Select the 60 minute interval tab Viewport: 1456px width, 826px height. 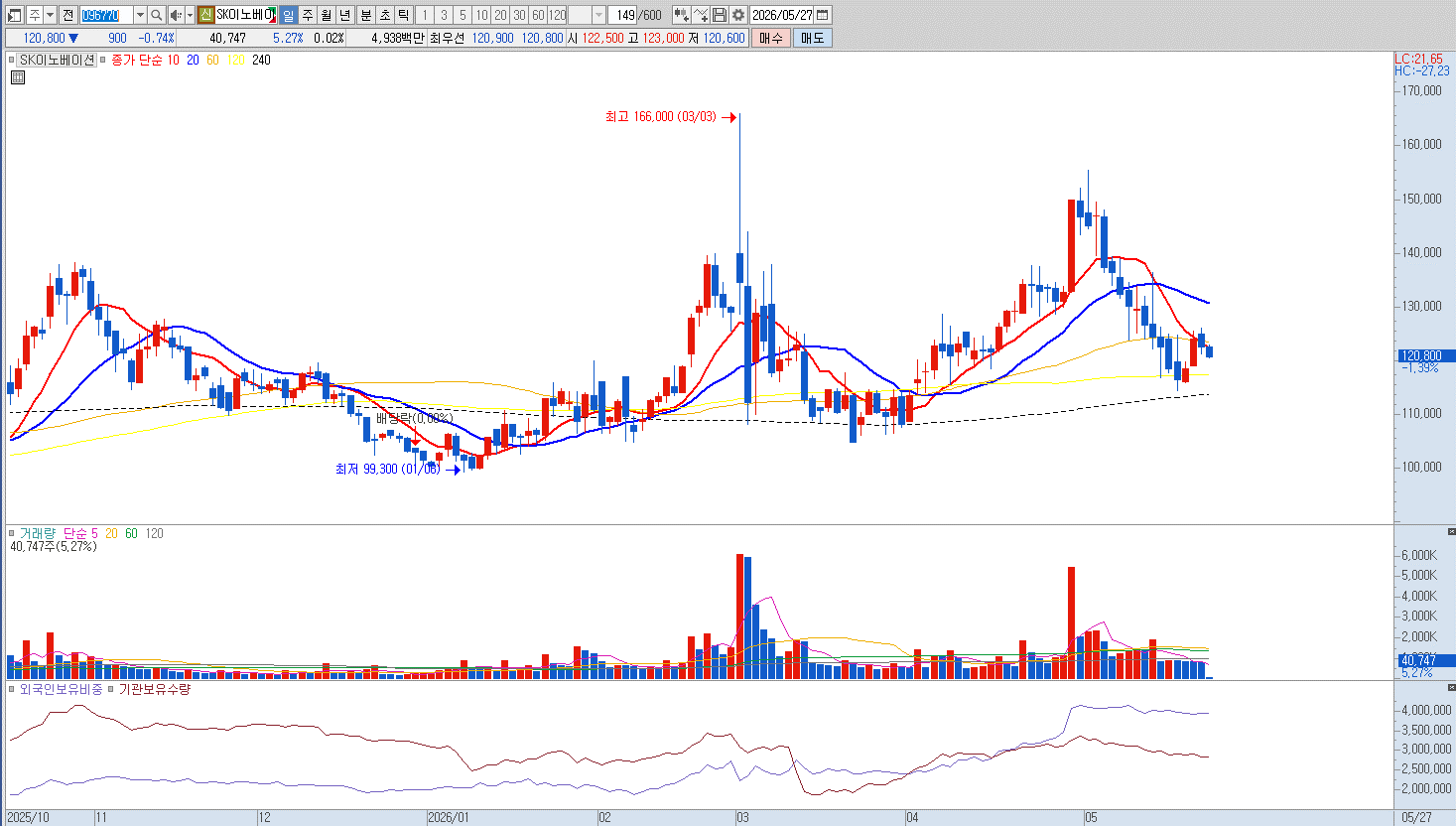click(x=538, y=15)
